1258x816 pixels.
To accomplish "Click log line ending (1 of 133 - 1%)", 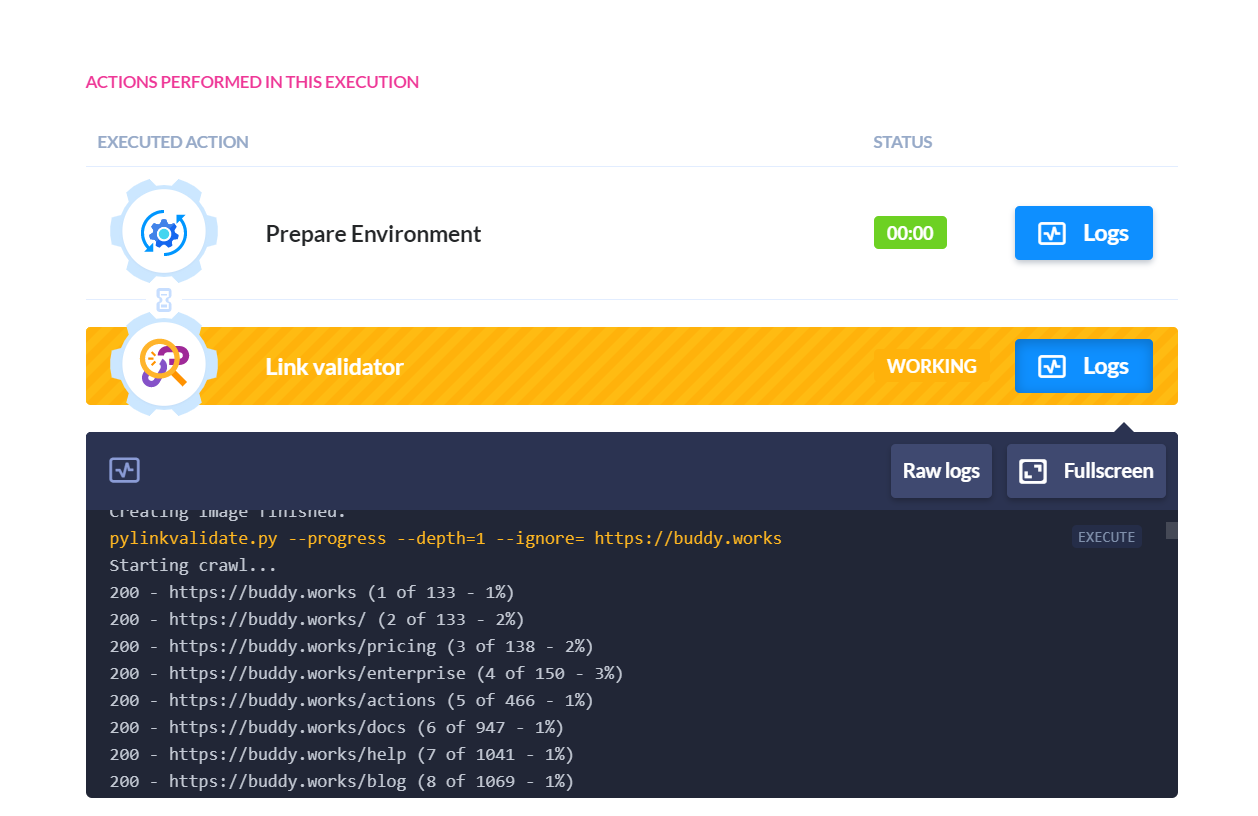I will pos(312,592).
